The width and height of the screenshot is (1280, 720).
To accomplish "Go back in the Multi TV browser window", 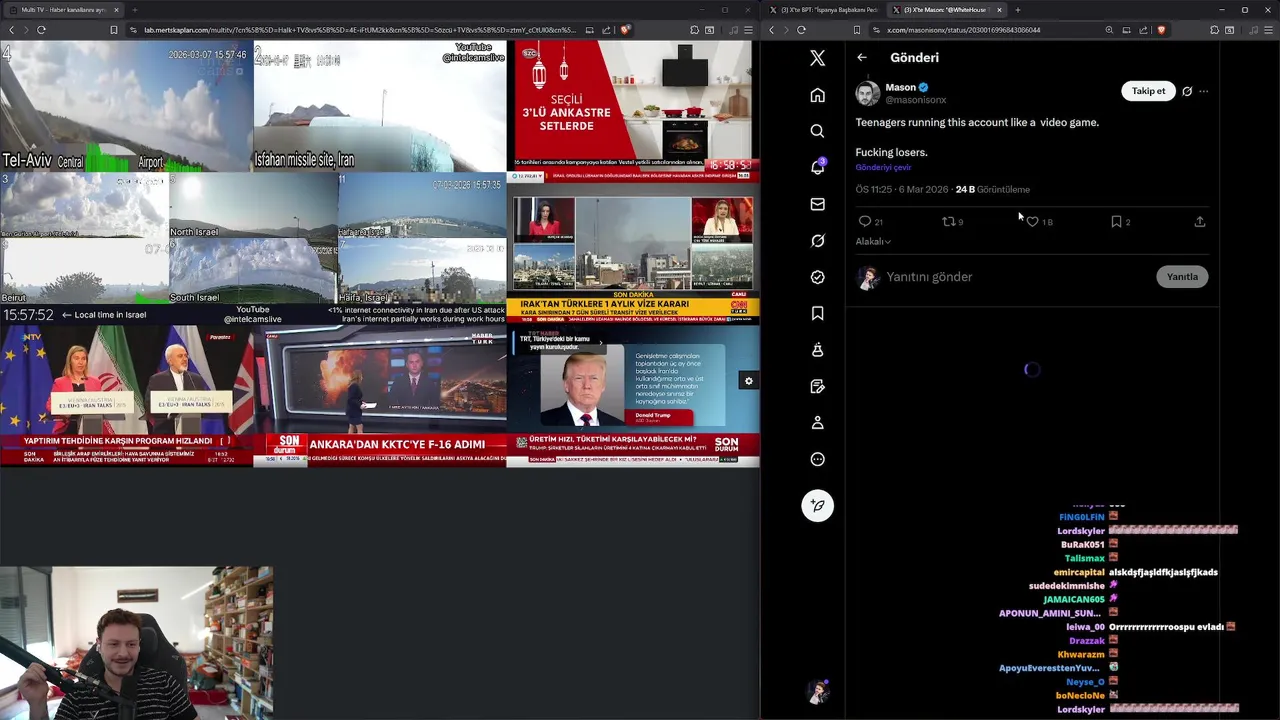I will coord(11,30).
